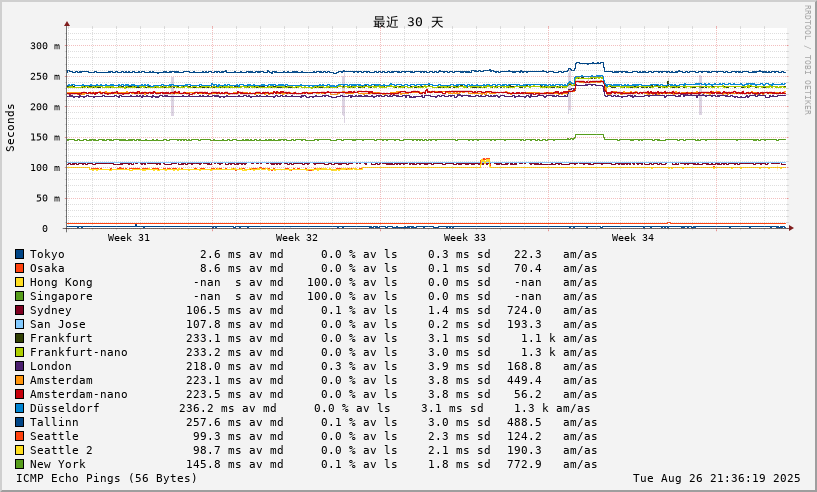Click the London legend color swatch

(19, 366)
